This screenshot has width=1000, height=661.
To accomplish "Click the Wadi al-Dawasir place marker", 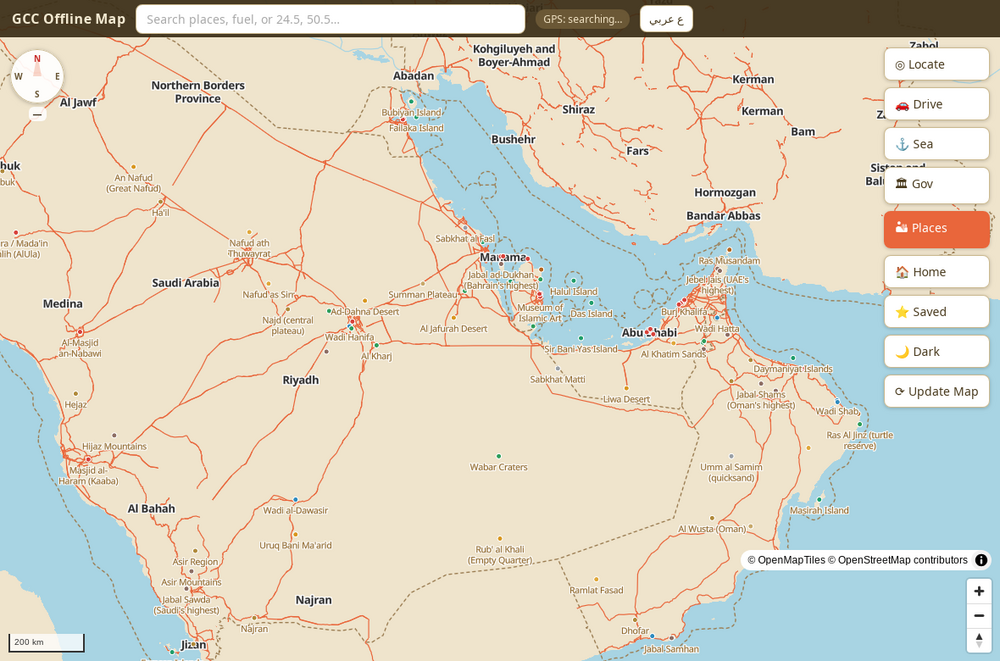I will [295, 500].
